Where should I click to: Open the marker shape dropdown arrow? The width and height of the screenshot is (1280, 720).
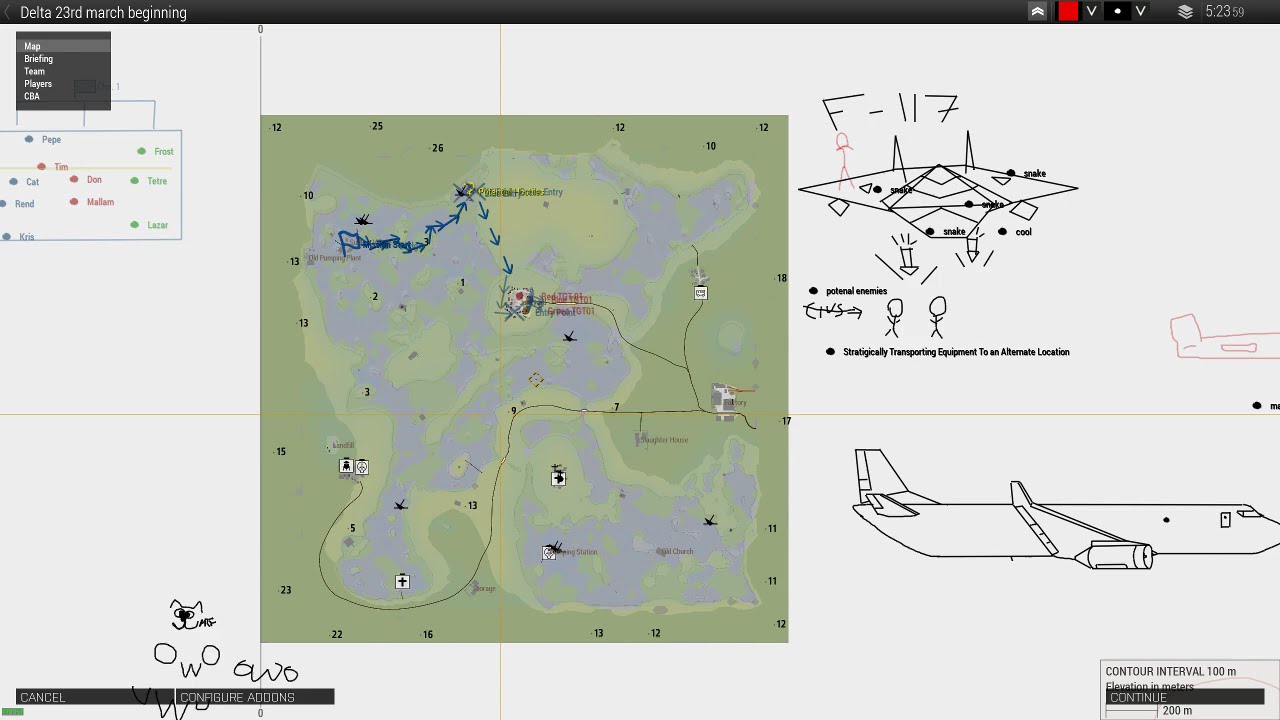click(x=1140, y=12)
